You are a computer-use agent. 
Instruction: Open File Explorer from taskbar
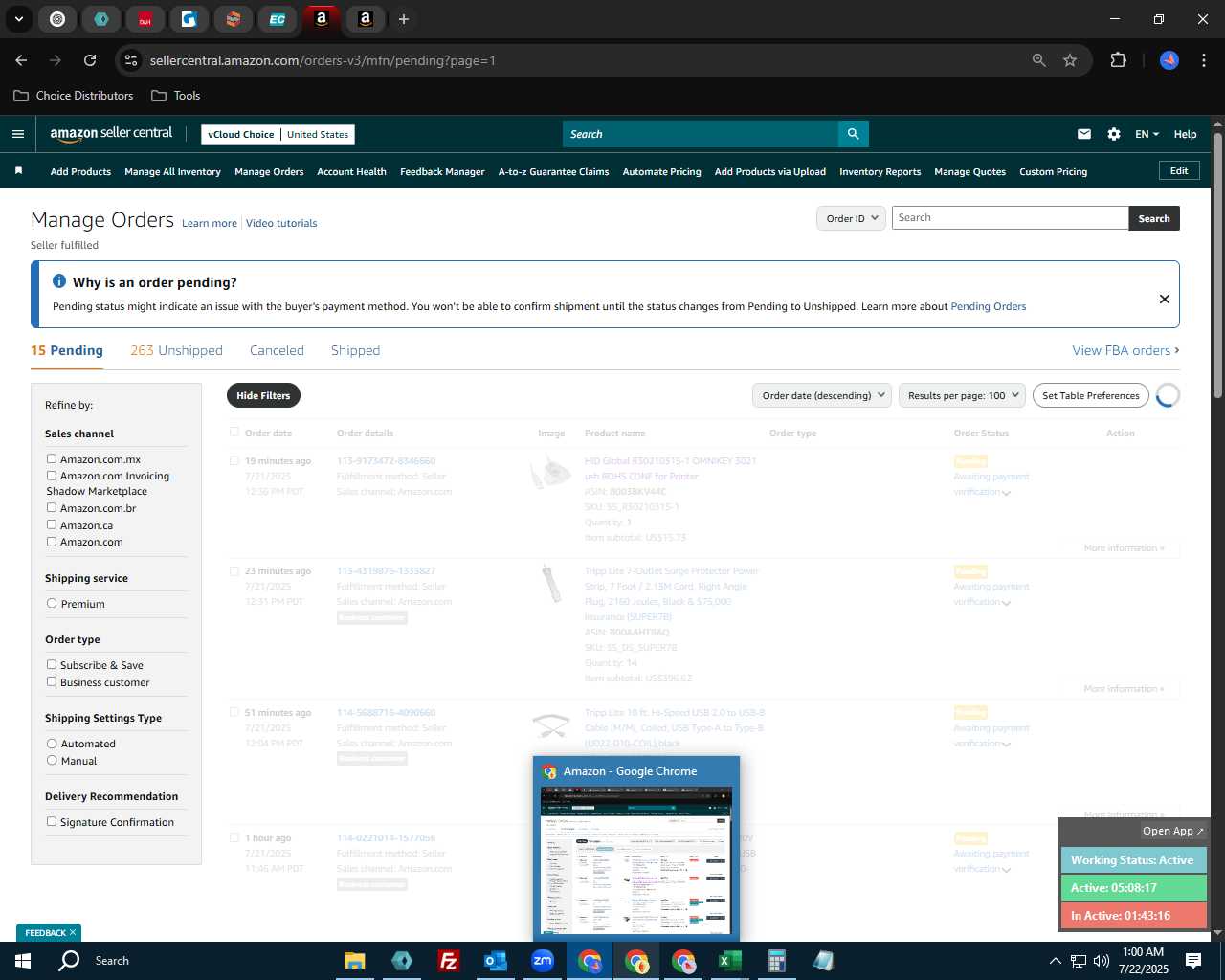coord(355,961)
